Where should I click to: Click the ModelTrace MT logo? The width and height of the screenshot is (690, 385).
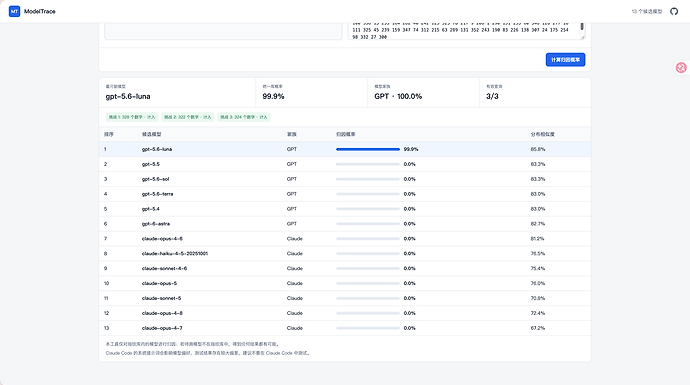[x=15, y=11]
